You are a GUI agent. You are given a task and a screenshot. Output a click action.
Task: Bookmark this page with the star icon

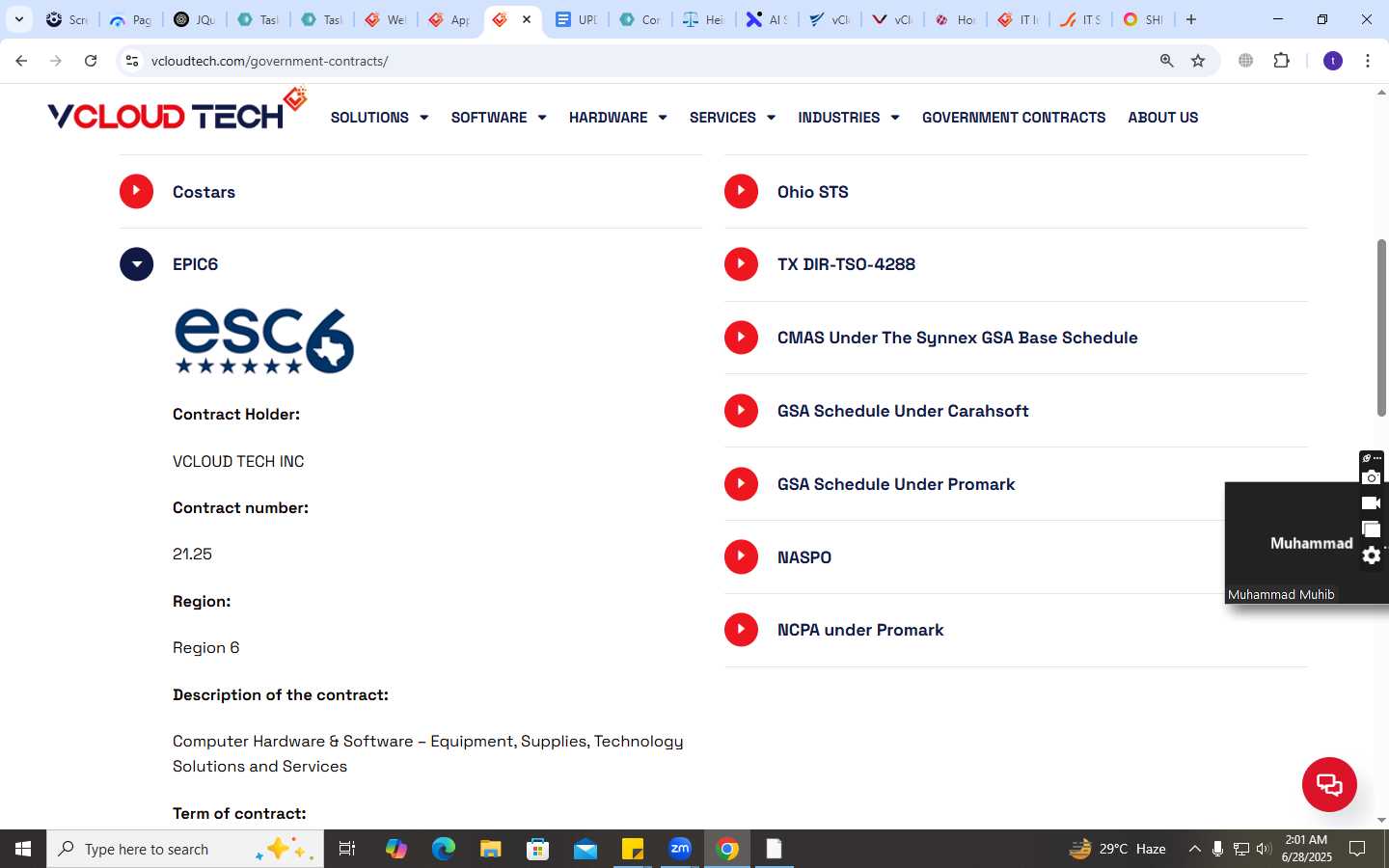[1198, 61]
